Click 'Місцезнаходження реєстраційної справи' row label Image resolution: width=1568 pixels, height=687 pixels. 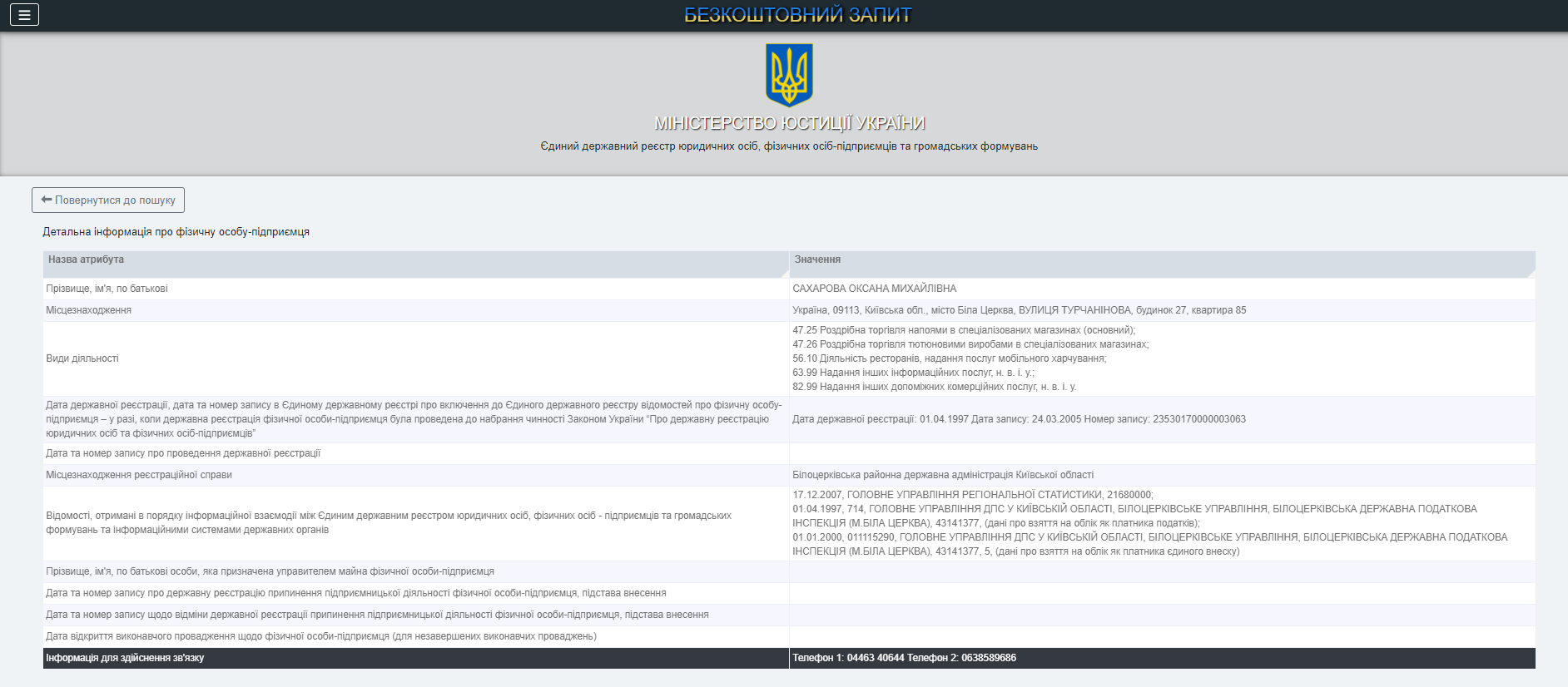coord(139,475)
